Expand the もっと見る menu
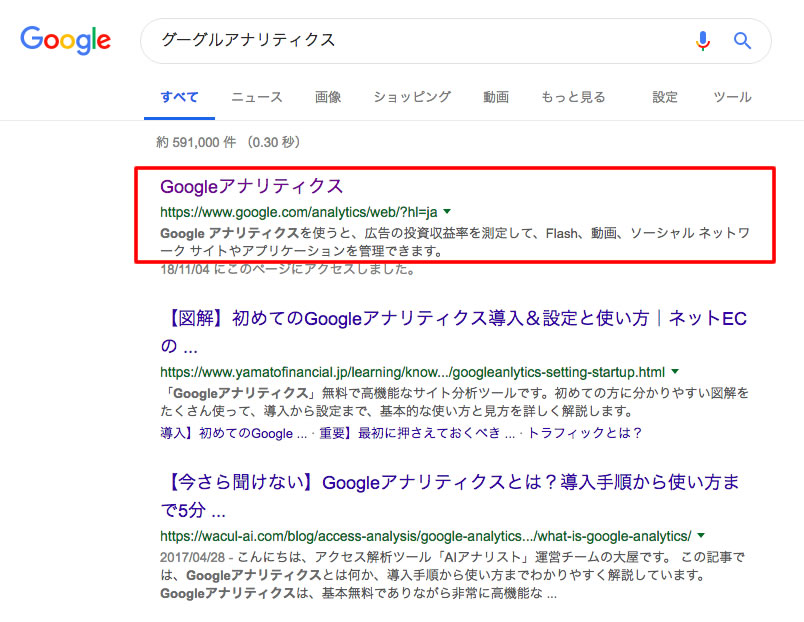Viewport: 804px width, 622px height. click(573, 97)
